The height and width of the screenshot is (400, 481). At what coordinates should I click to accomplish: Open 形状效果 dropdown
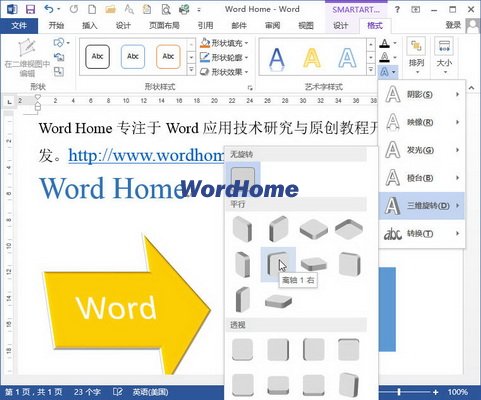(x=224, y=72)
